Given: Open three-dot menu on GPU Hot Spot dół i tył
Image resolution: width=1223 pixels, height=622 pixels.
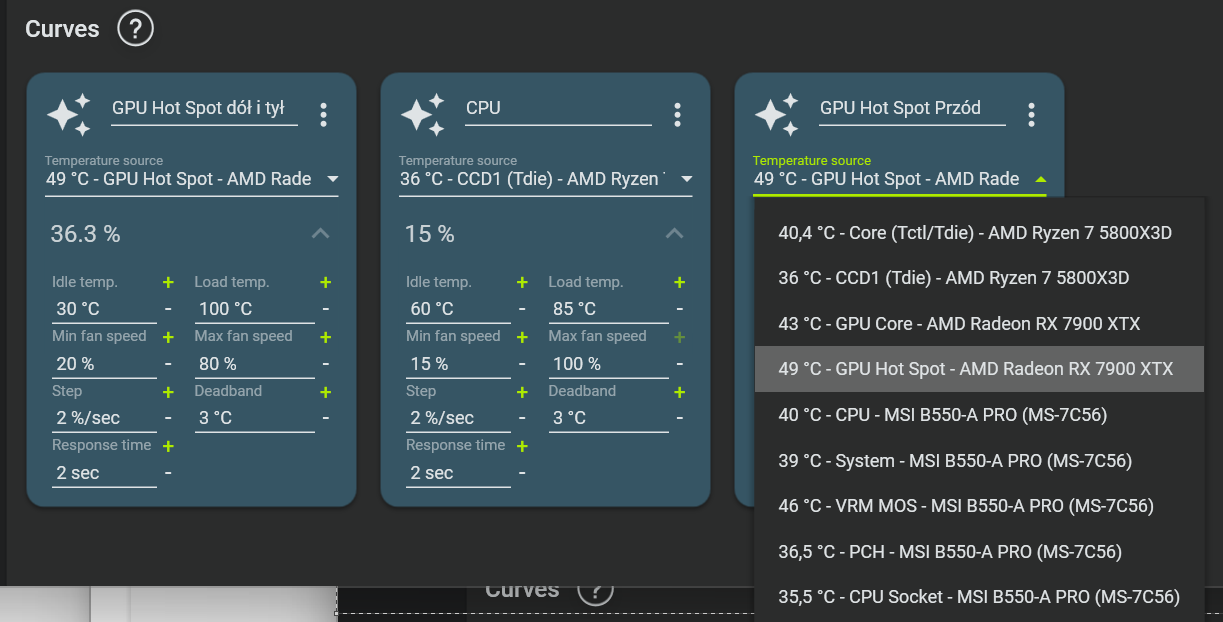Looking at the screenshot, I should 323,115.
